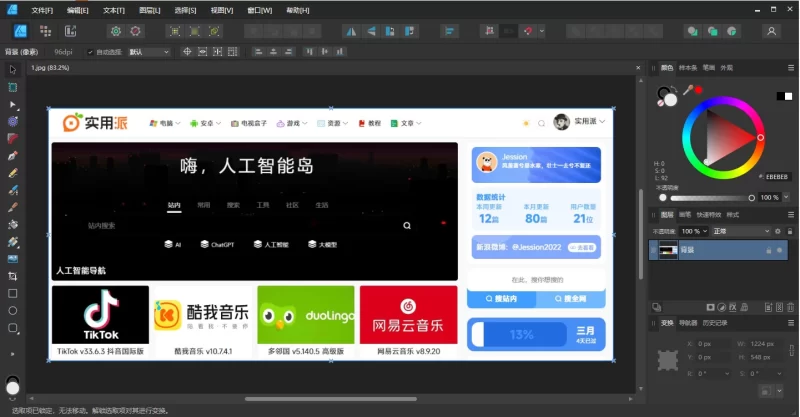Open the rotation R value dropdown
Image resolution: width=800 pixels, height=417 pixels.
point(727,374)
